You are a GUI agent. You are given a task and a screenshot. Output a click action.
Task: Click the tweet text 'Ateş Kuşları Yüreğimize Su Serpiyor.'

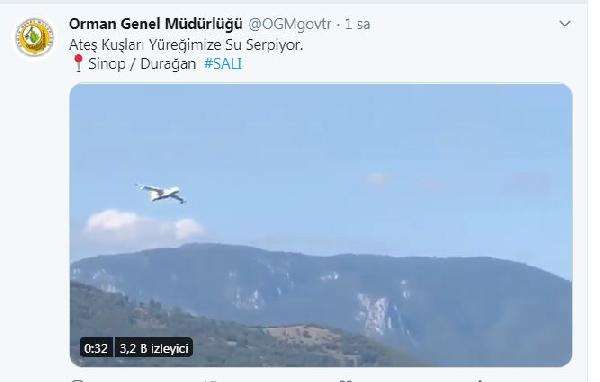point(186,45)
